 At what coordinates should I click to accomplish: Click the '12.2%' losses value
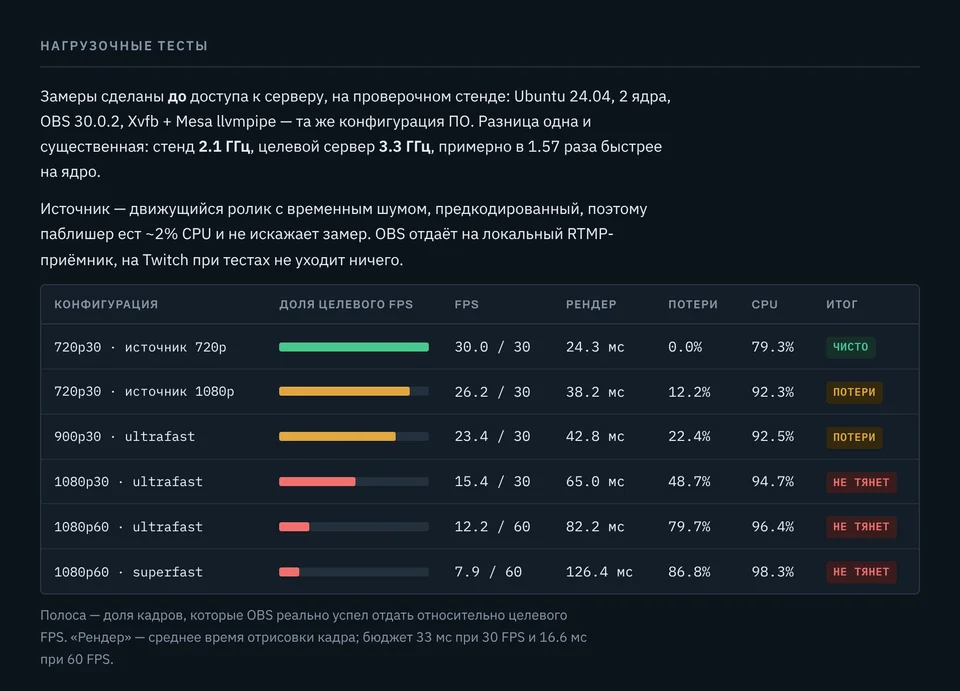(689, 392)
